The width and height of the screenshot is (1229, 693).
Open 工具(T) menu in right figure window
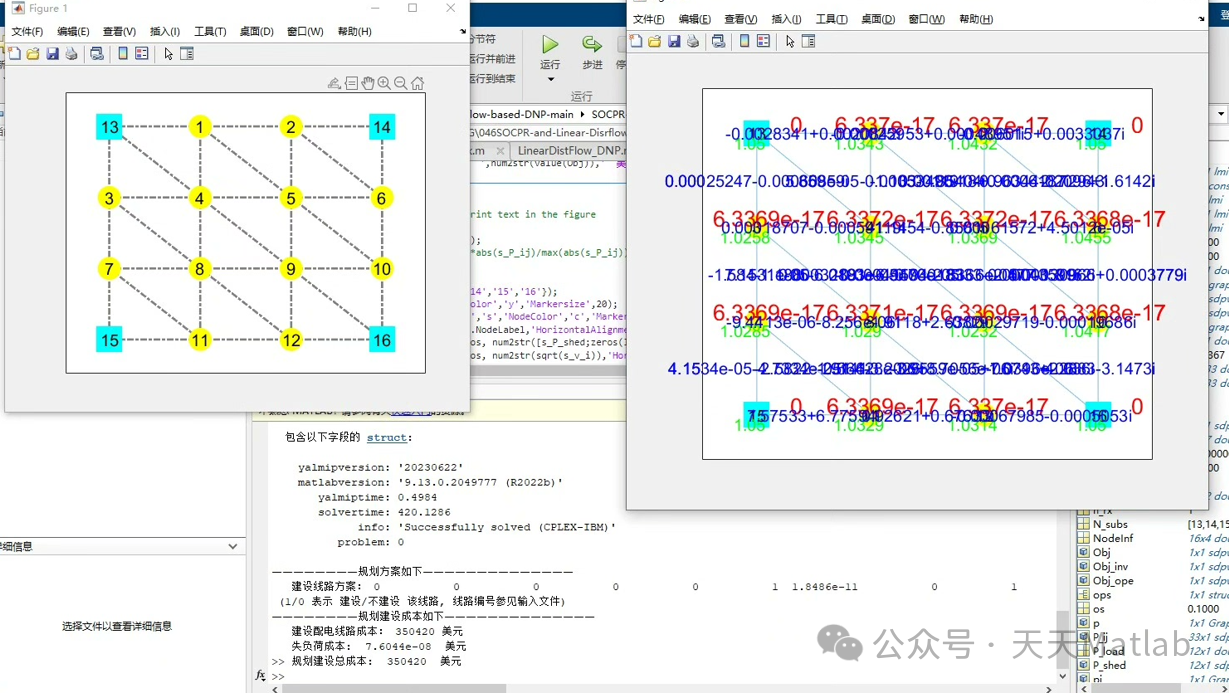tap(831, 19)
